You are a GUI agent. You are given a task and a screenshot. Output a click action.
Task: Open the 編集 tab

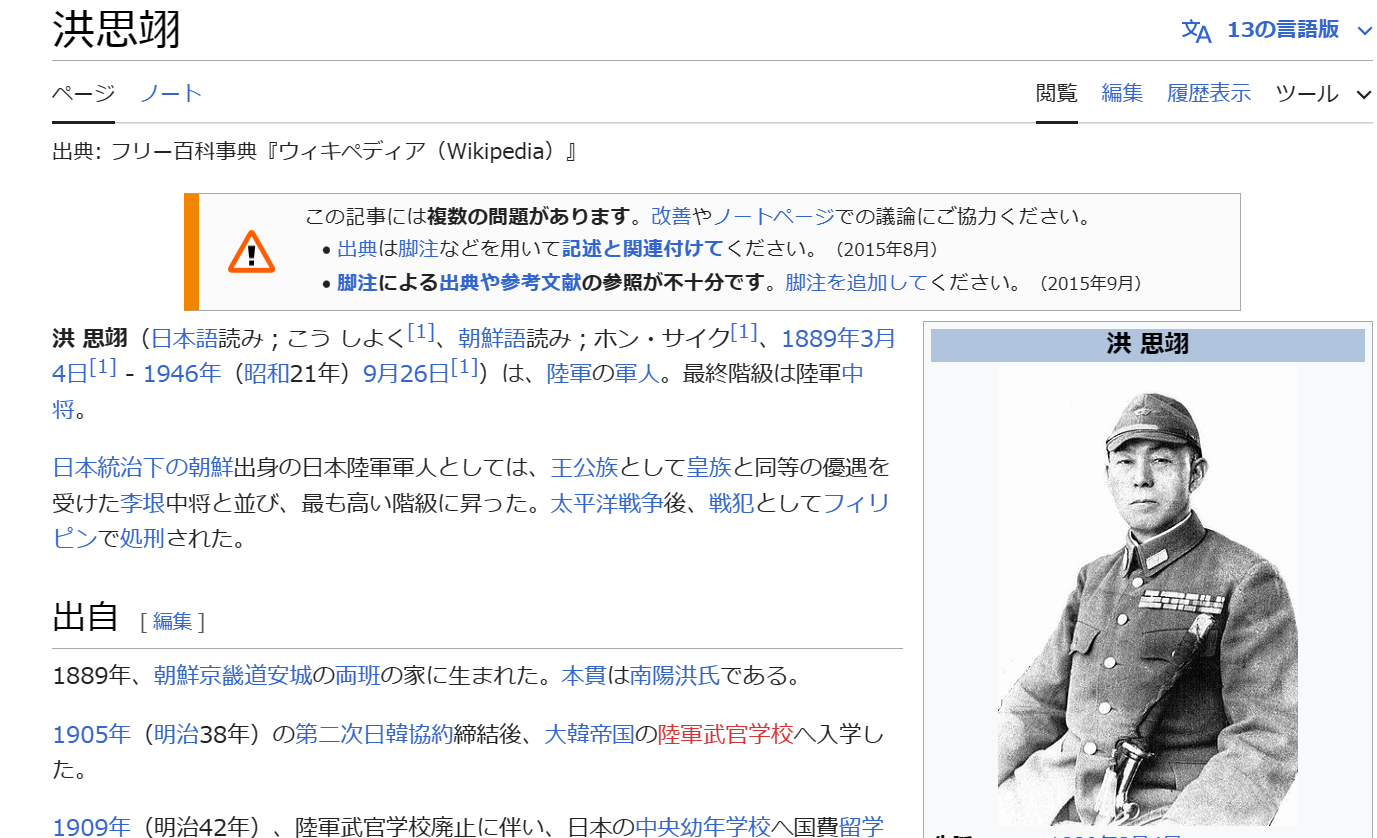pyautogui.click(x=1122, y=94)
